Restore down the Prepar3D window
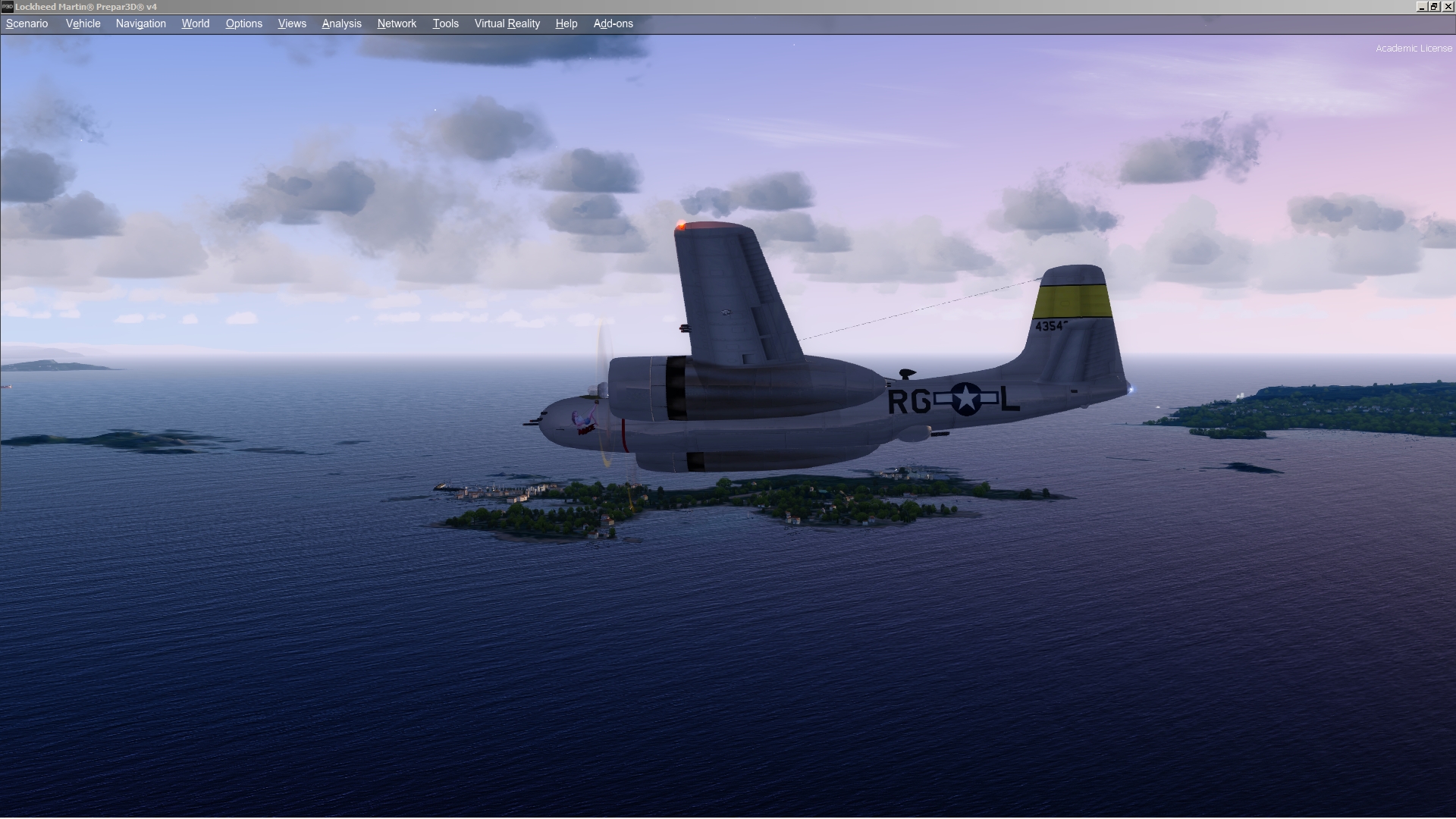This screenshot has height=819, width=1456. [1435, 6]
